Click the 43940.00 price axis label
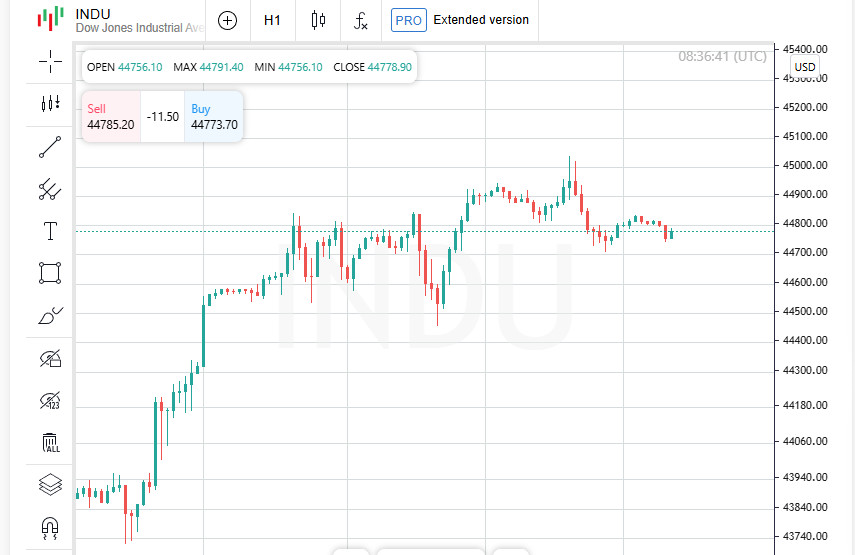Viewport: 855px width, 555px height. coord(805,478)
